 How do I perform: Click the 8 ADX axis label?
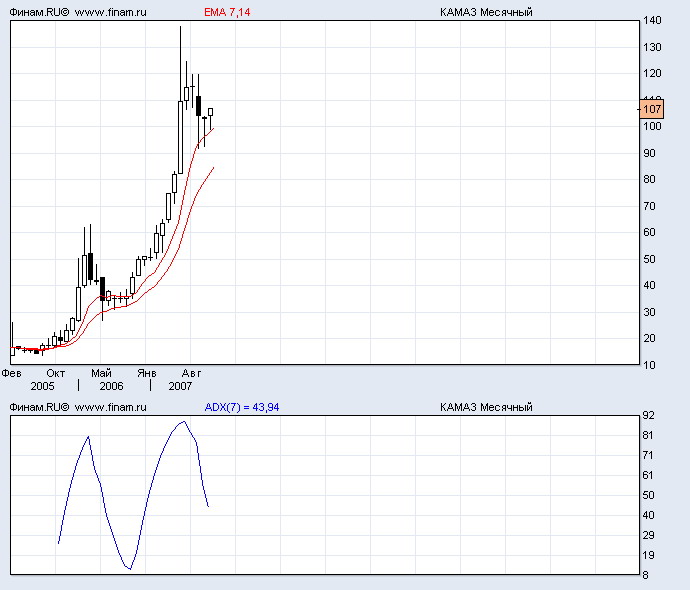(x=646, y=575)
